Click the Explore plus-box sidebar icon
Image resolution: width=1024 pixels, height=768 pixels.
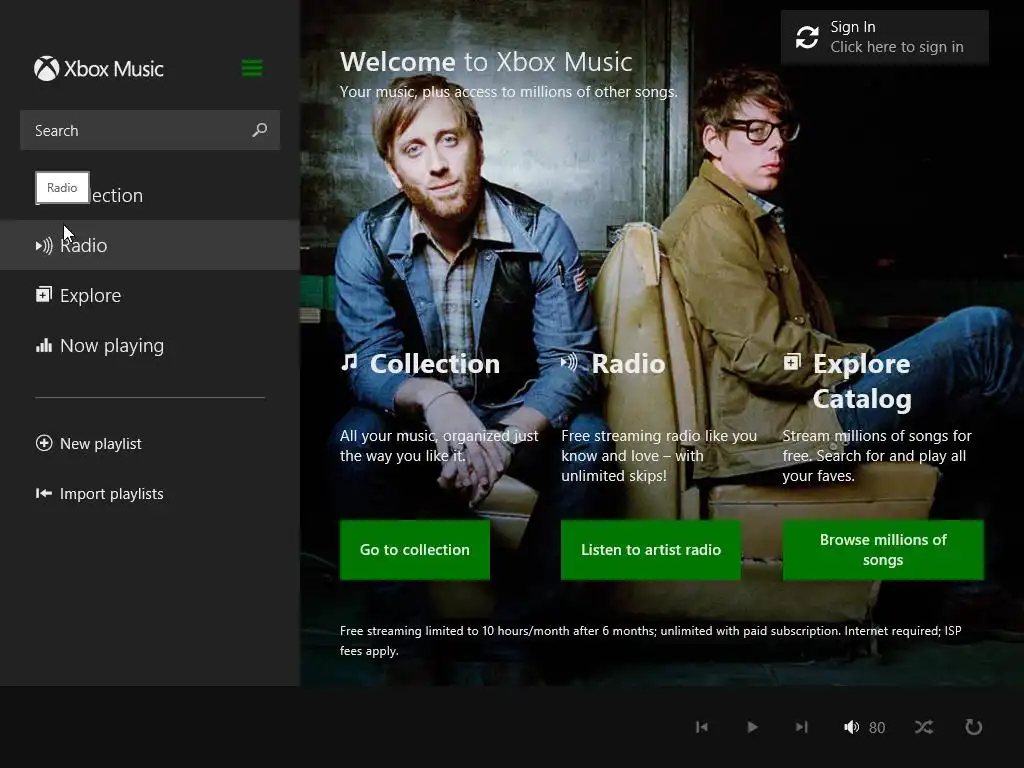pyautogui.click(x=44, y=295)
